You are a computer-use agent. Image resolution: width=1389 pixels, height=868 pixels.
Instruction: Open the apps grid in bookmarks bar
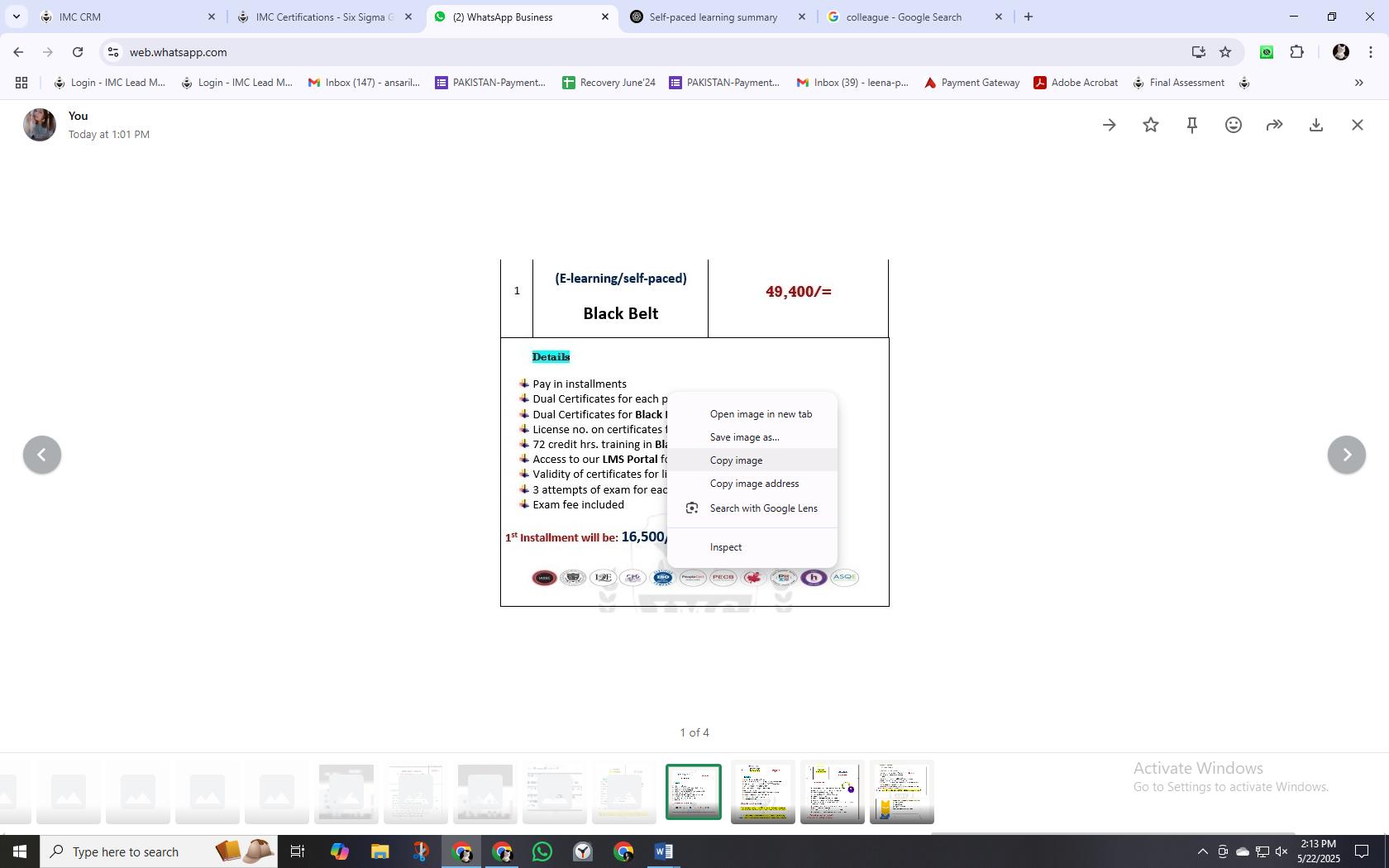21,83
